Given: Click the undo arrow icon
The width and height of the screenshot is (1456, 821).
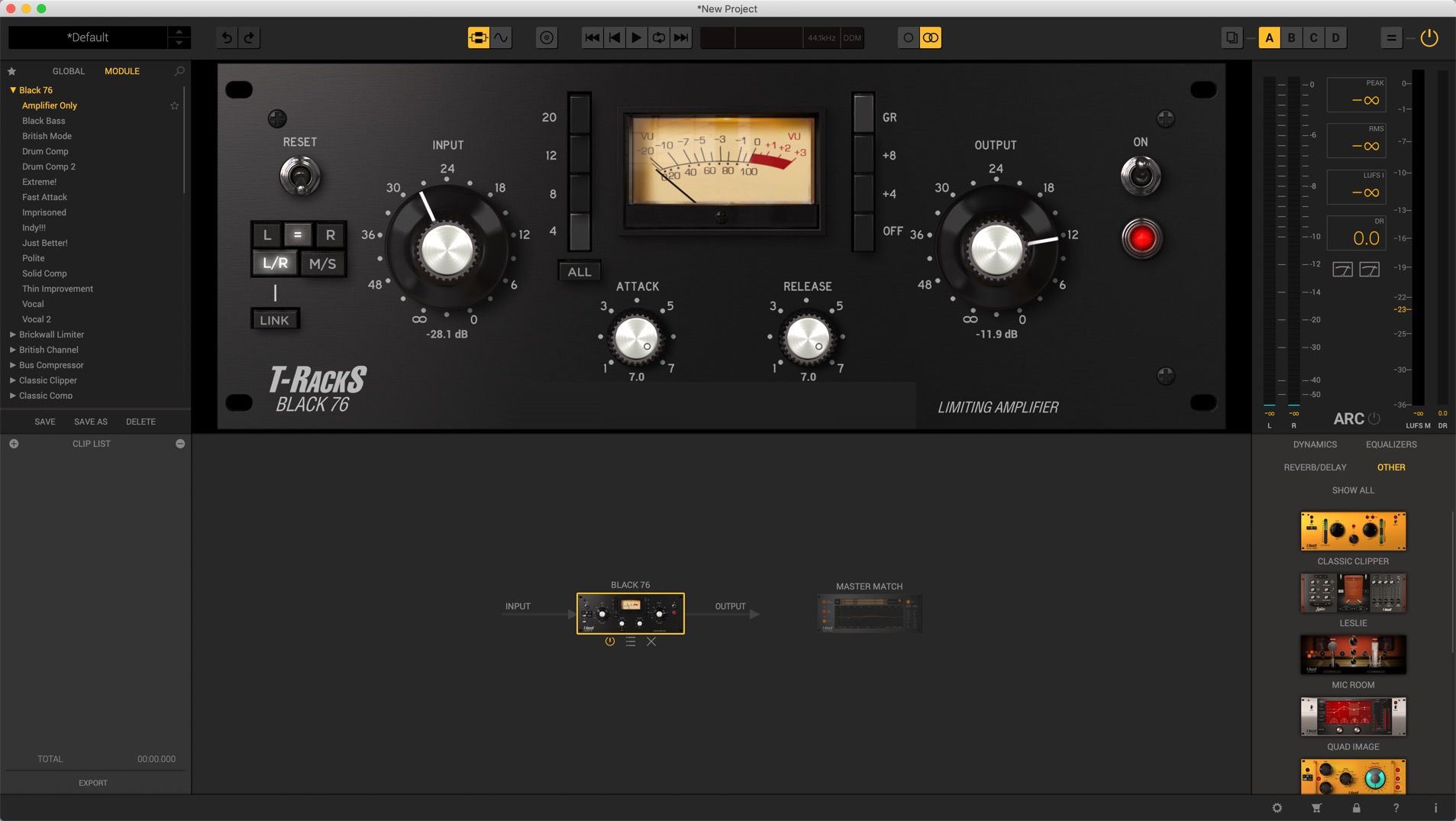Looking at the screenshot, I should [227, 37].
